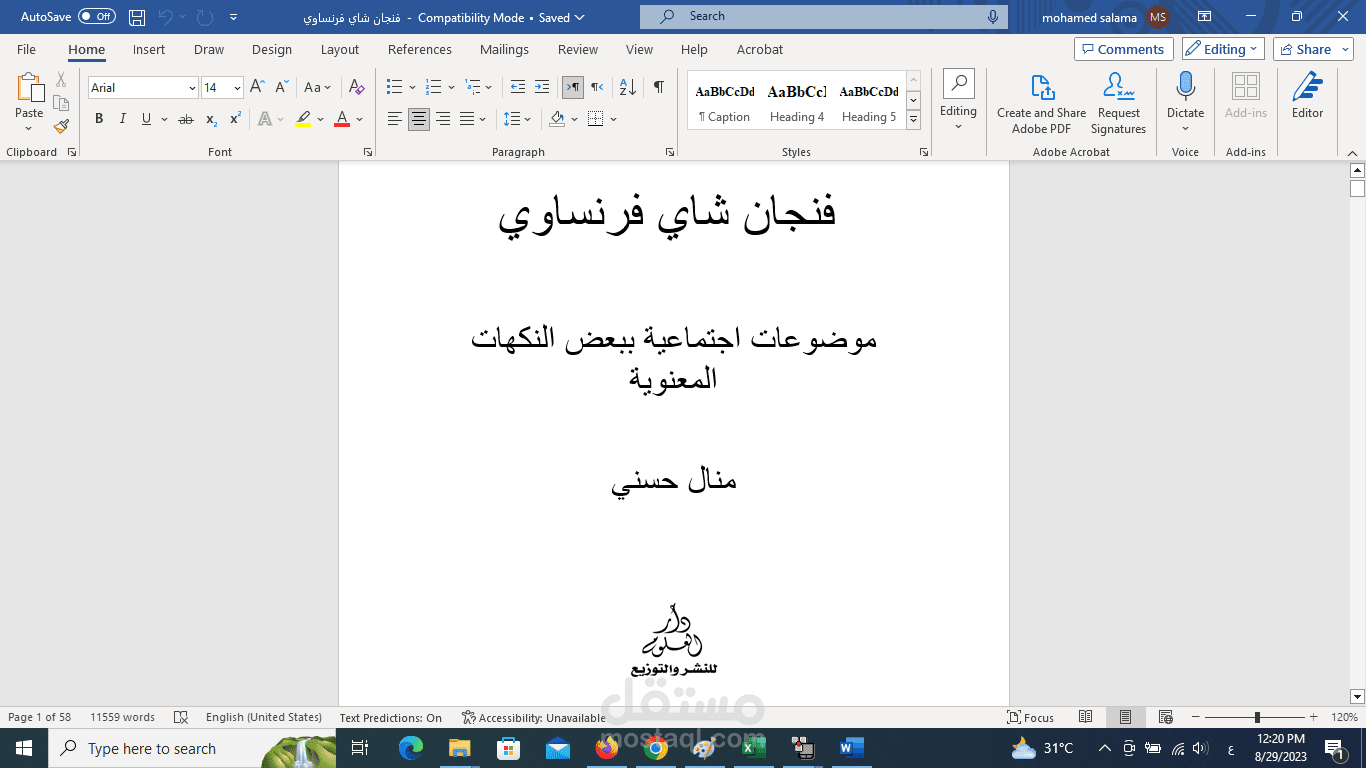Screen dimensions: 1366x768
Task: Sort the selected text alphabetically
Action: pos(627,87)
